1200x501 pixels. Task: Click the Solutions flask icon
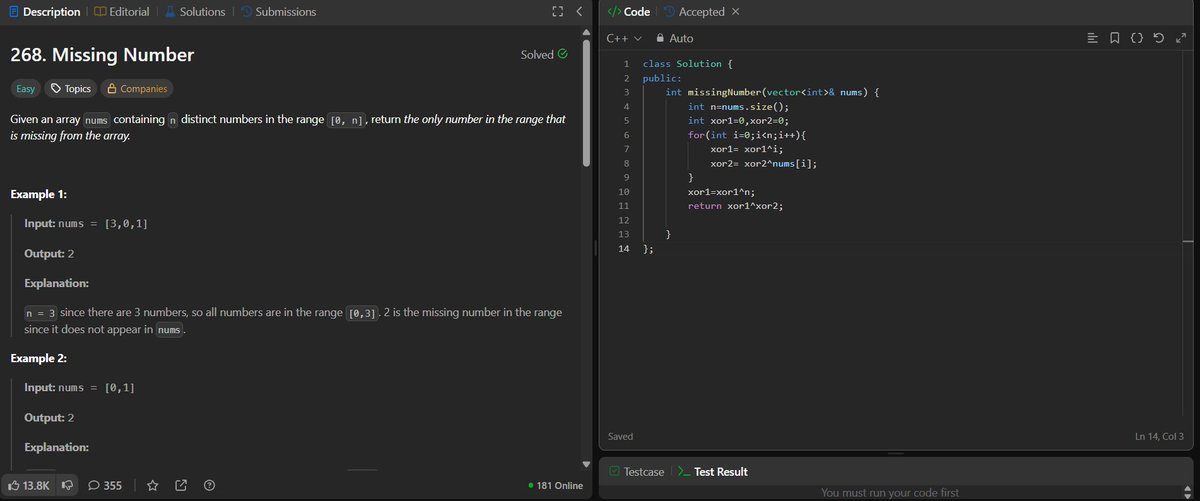[170, 12]
